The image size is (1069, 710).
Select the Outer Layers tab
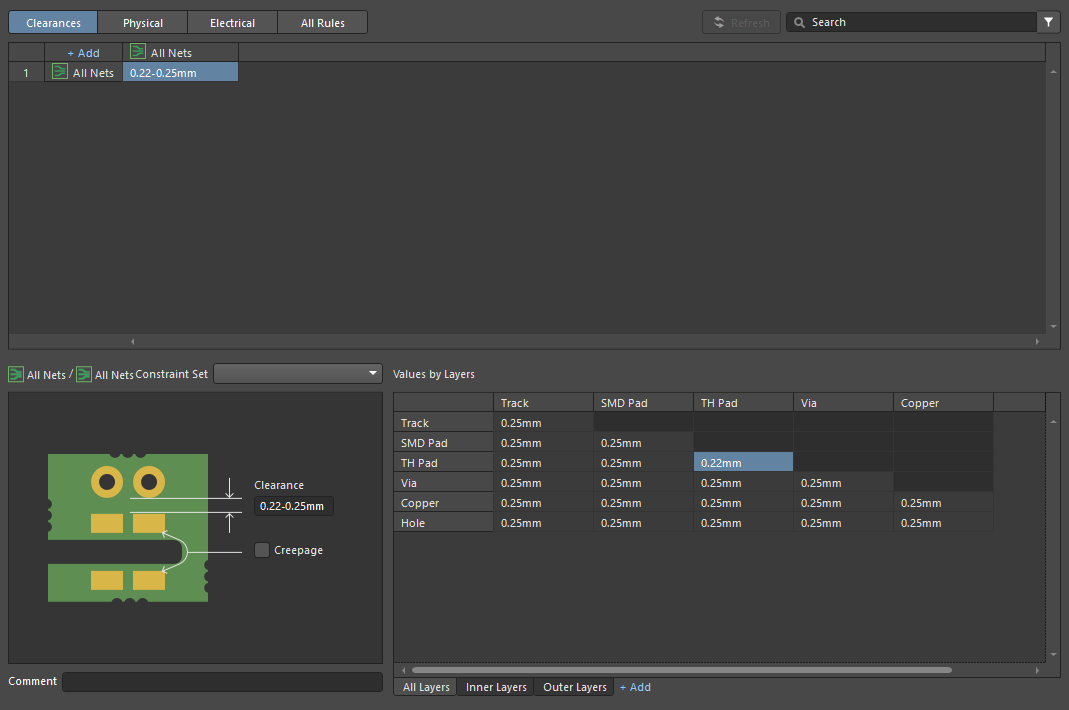point(575,687)
